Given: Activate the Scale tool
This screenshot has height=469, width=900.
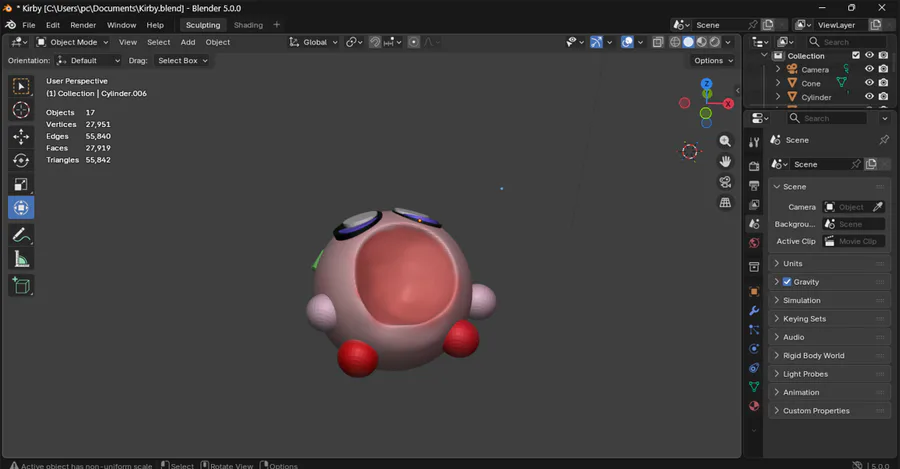Looking at the screenshot, I should [x=21, y=184].
